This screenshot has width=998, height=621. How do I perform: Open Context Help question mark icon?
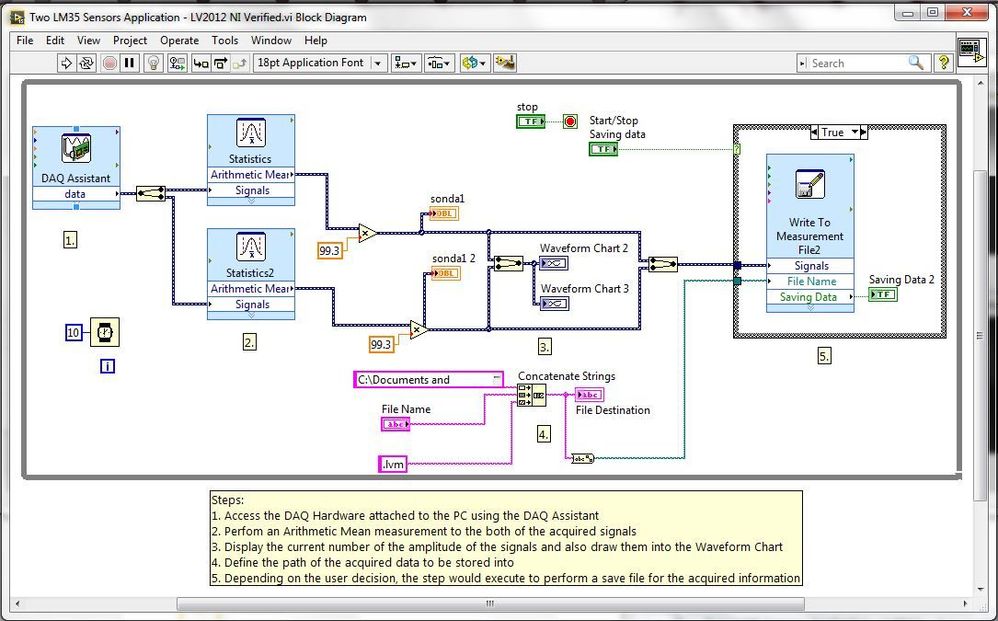click(x=943, y=62)
